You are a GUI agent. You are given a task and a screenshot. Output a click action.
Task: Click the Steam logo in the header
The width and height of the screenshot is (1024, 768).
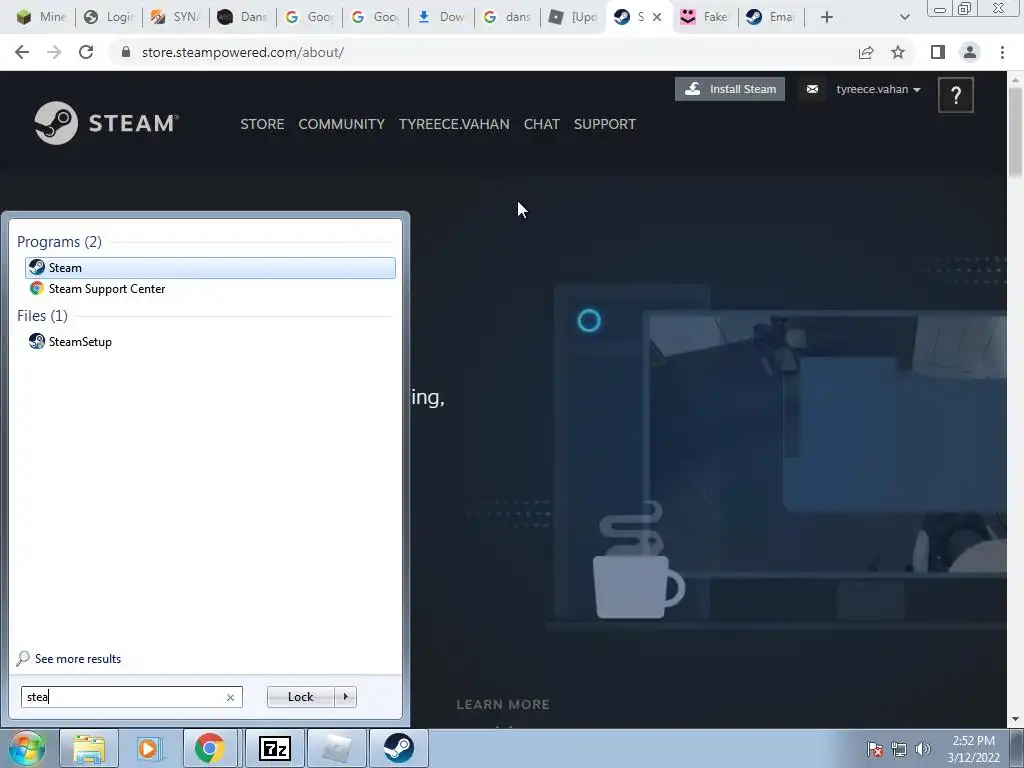click(106, 123)
